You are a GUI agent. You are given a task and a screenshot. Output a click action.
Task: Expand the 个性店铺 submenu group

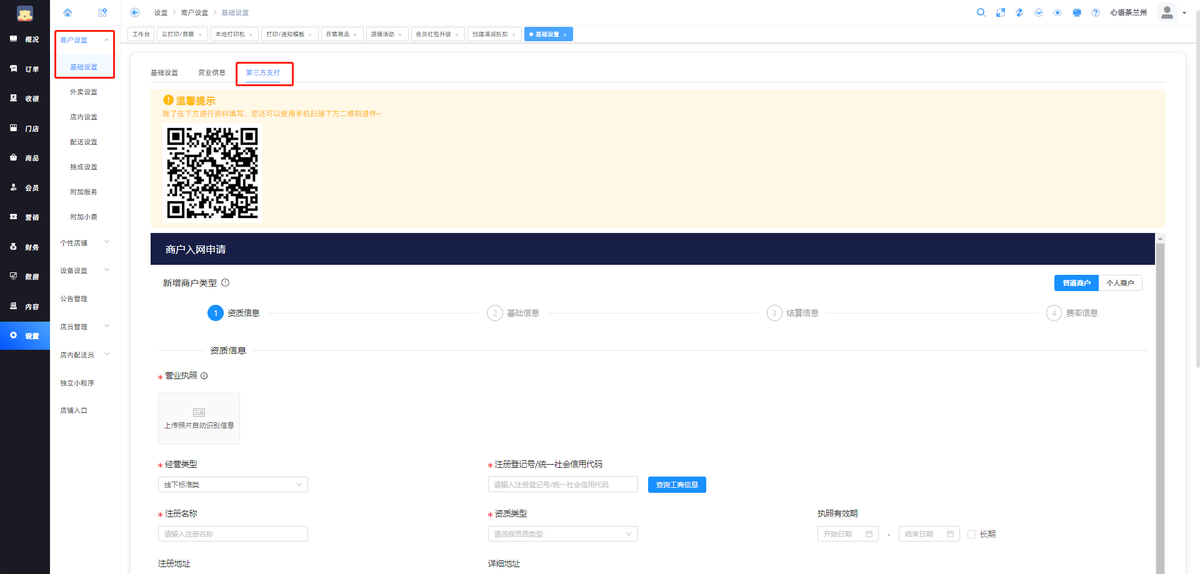pos(85,243)
